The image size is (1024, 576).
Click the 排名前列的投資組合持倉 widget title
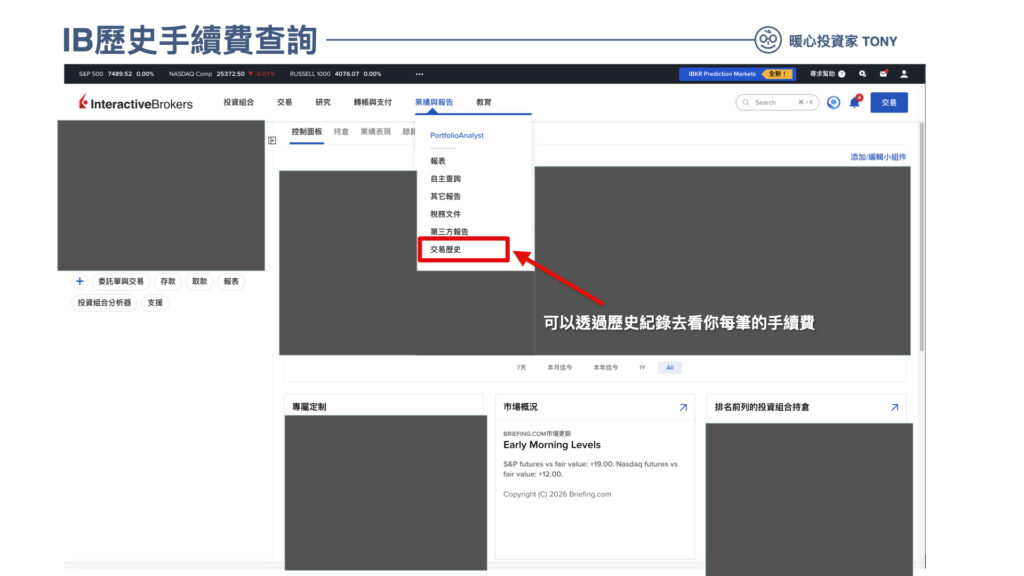[761, 407]
